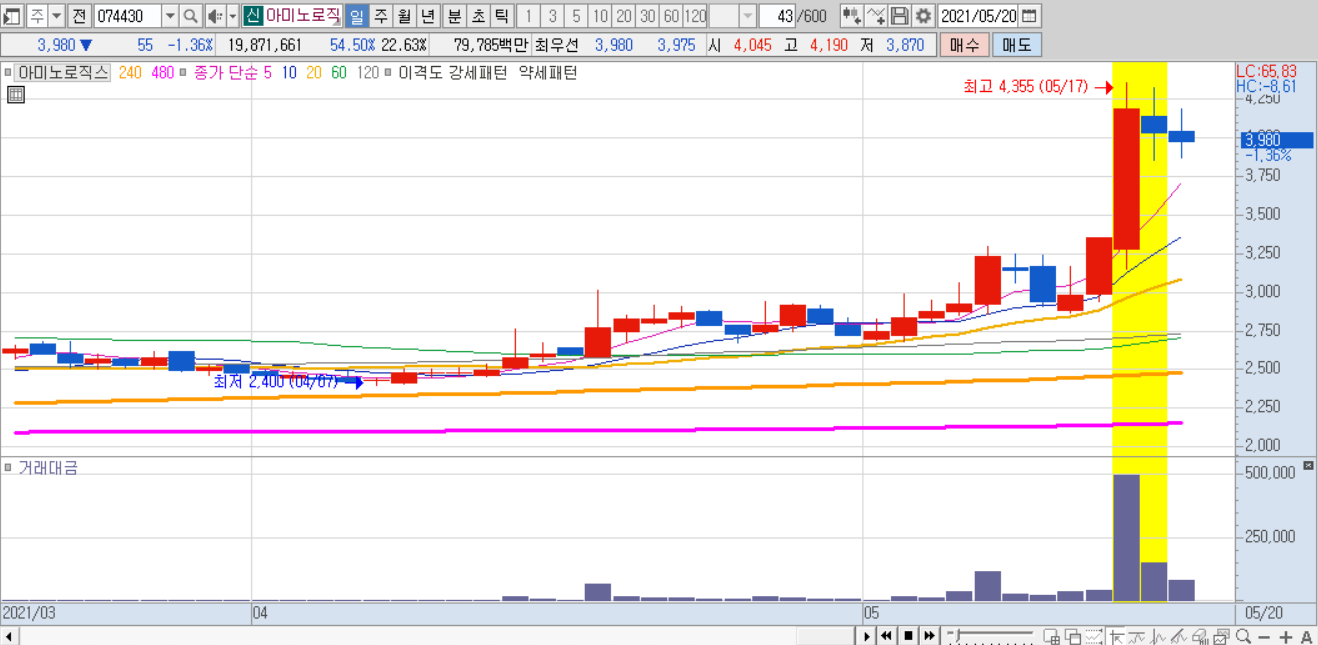Switch to yearly 년 chart period
Screen dimensions: 1318x645
tap(427, 16)
